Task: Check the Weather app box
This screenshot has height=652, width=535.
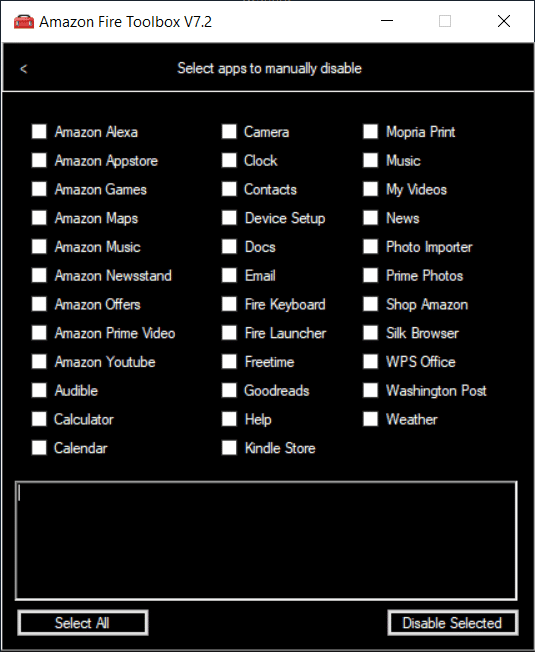Action: [370, 419]
